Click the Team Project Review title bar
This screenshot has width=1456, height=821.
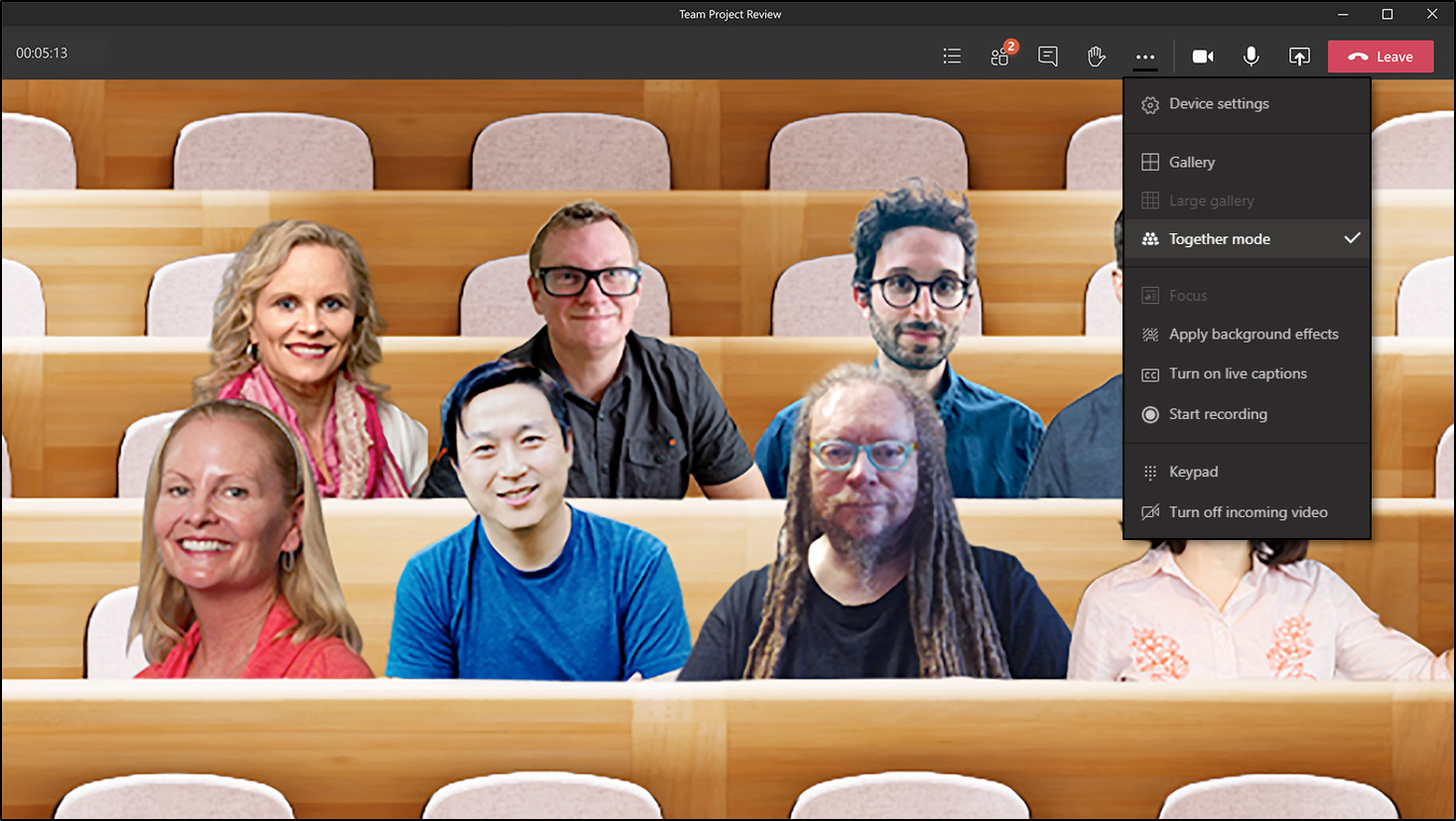729,14
